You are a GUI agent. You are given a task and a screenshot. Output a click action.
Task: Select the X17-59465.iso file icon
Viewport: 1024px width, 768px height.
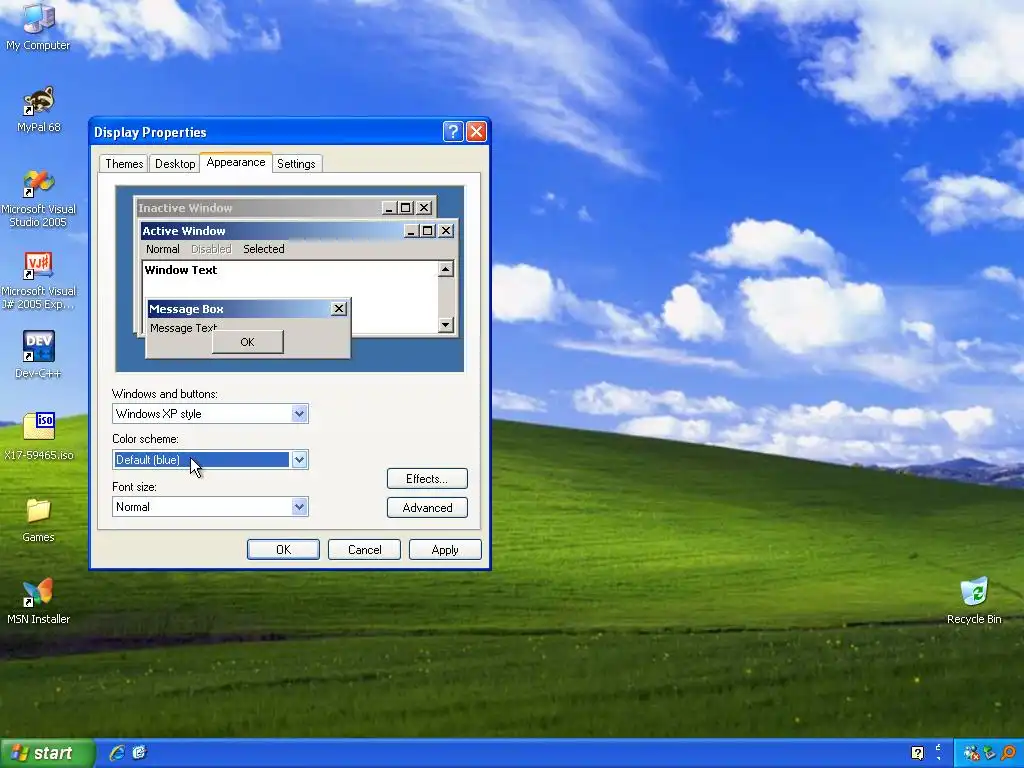38,436
